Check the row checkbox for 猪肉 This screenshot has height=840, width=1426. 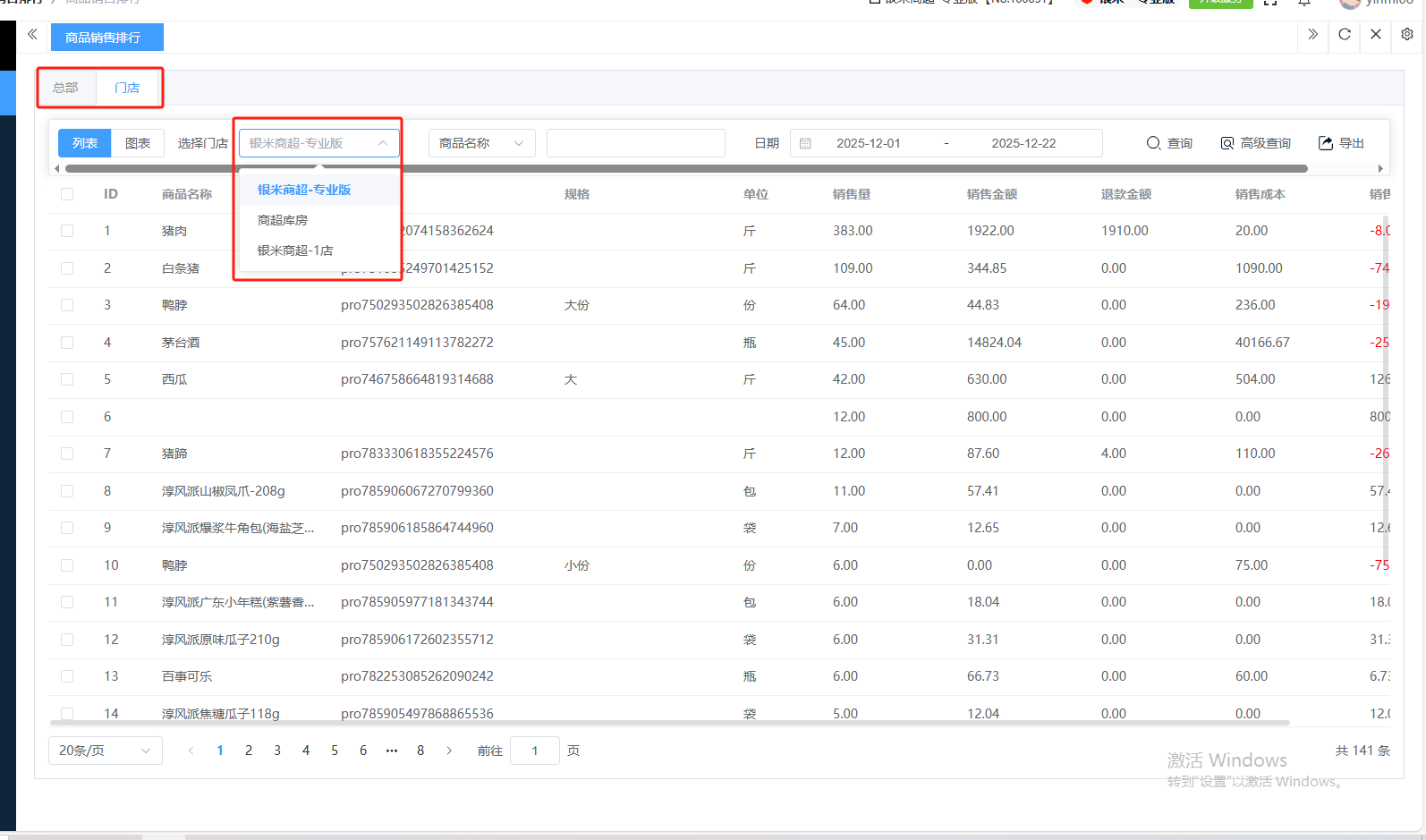click(x=67, y=231)
